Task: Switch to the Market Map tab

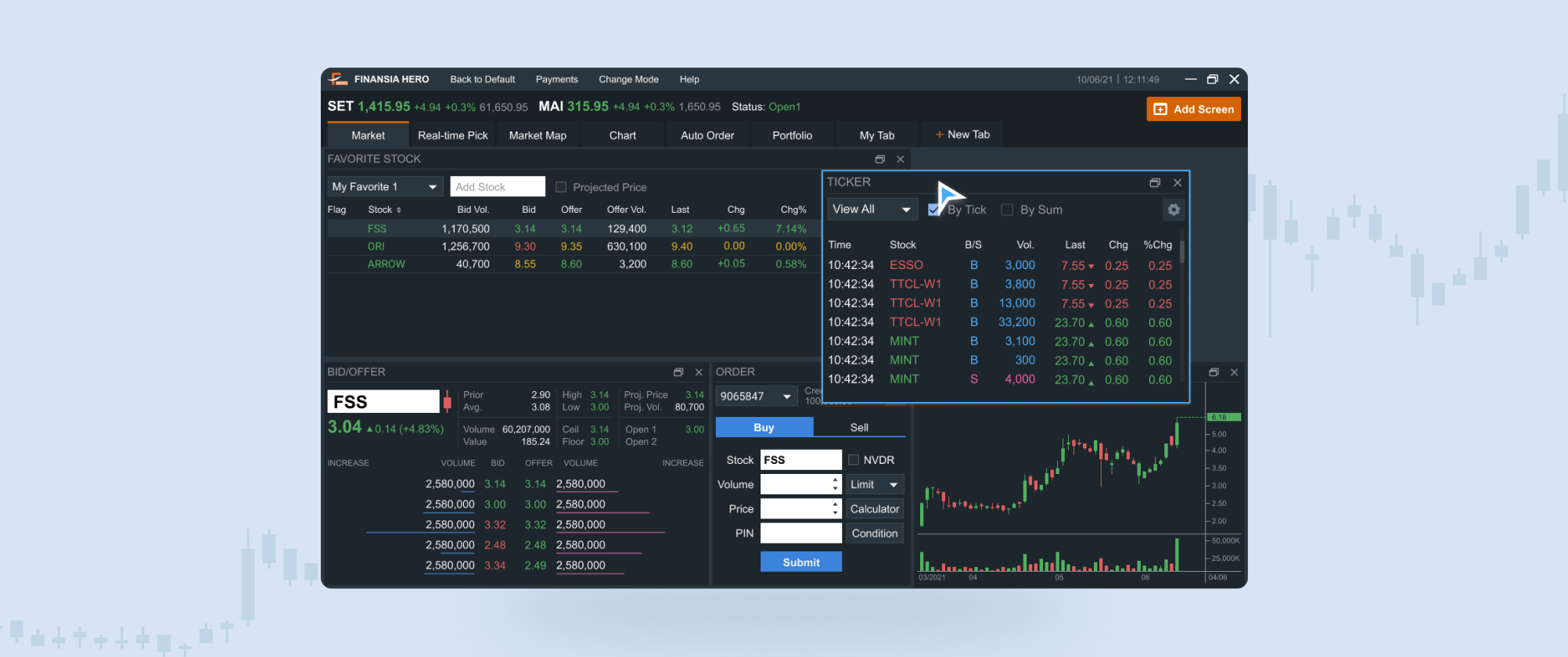Action: tap(538, 135)
